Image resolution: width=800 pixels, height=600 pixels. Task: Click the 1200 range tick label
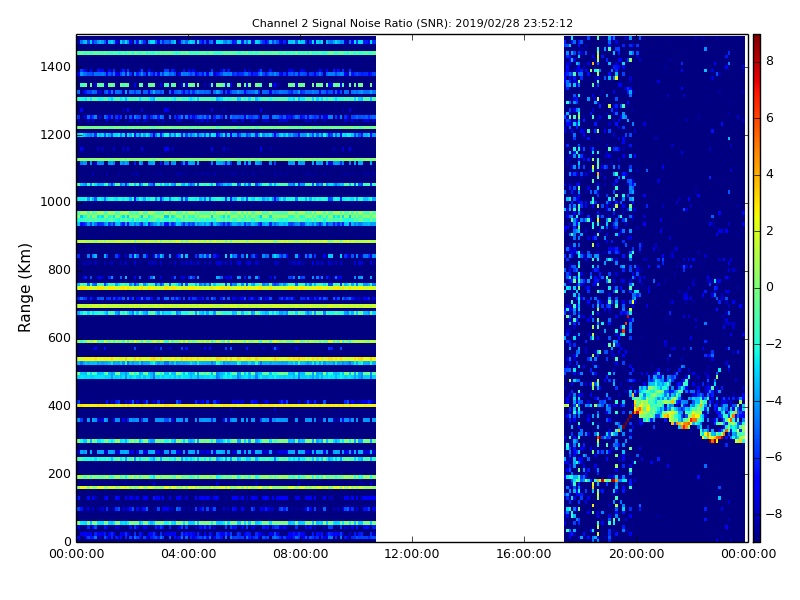(x=56, y=135)
